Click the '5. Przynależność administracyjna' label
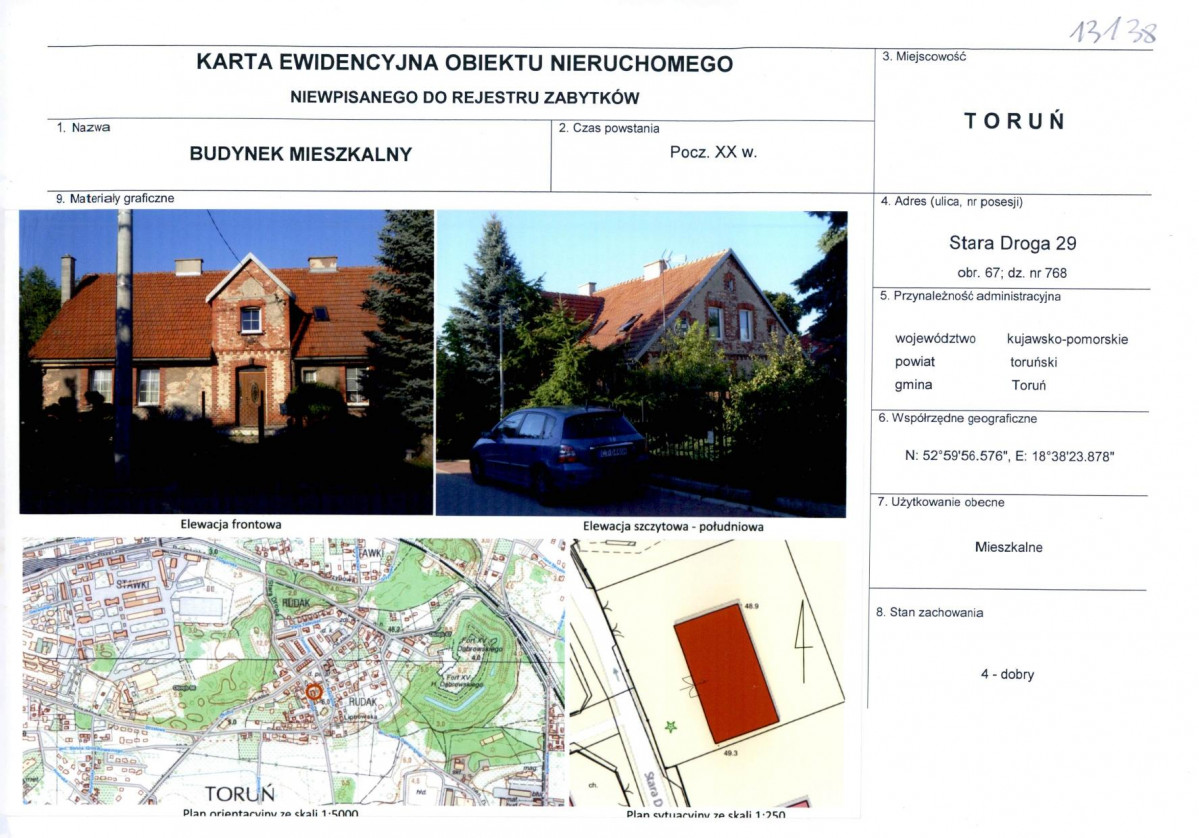 pyautogui.click(x=970, y=297)
